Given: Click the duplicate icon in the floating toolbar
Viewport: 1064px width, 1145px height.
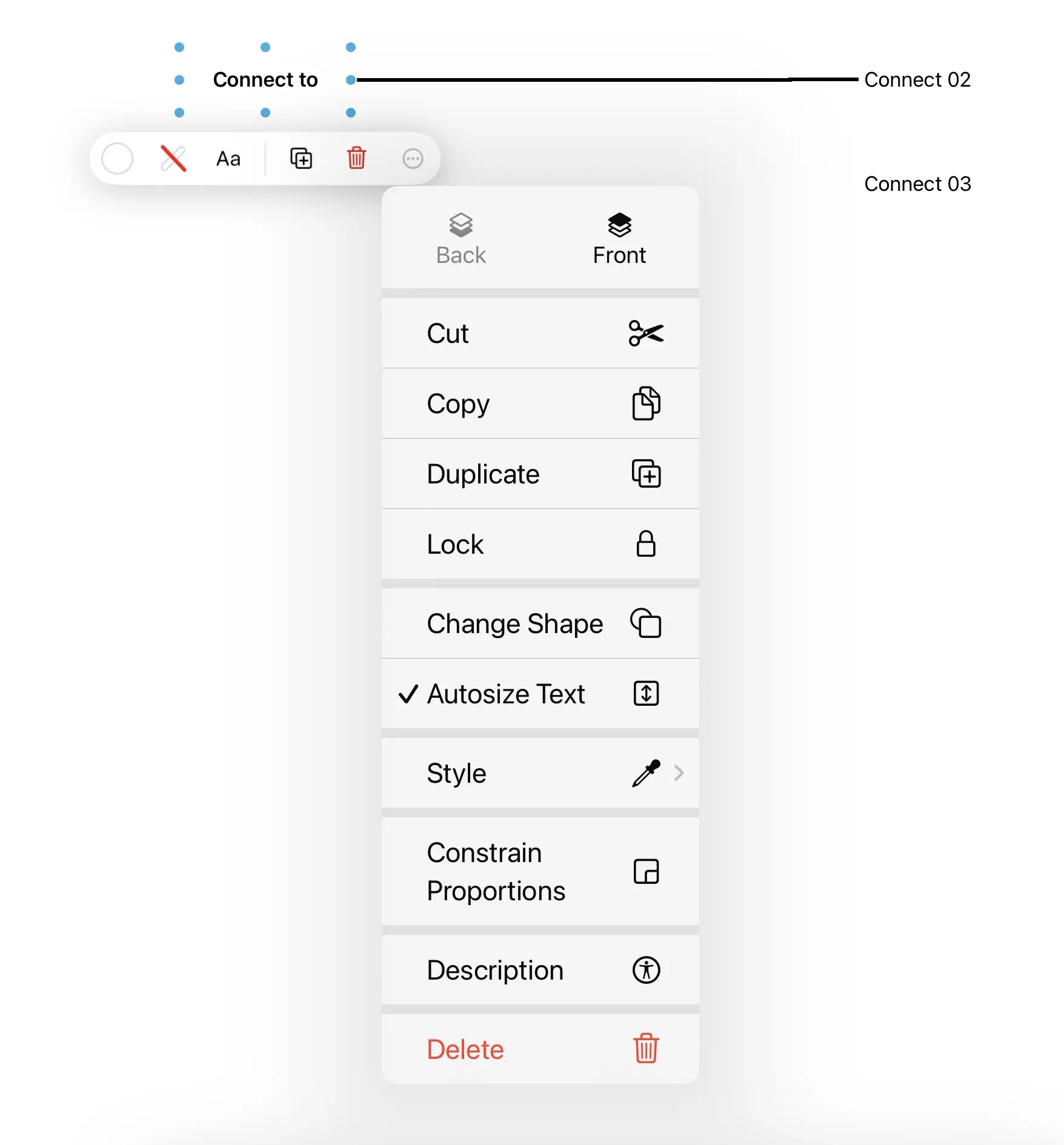Looking at the screenshot, I should click(301, 159).
